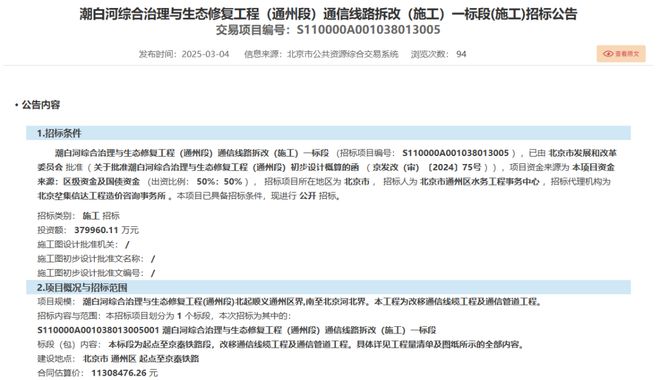
Task: Click the funding source 区级资金及国债资金
Action: (x=101, y=181)
